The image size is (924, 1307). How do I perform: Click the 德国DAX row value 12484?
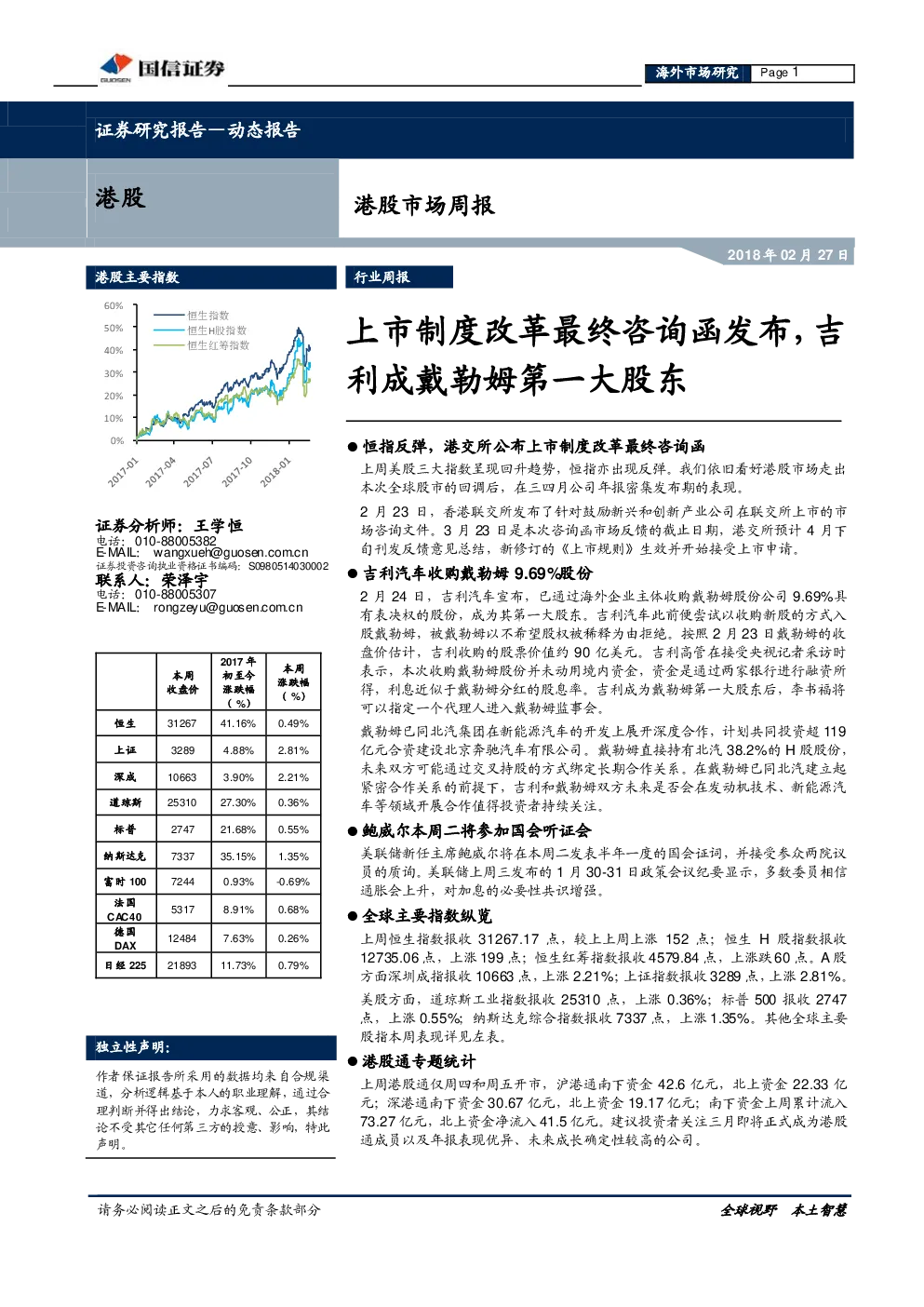tap(182, 938)
